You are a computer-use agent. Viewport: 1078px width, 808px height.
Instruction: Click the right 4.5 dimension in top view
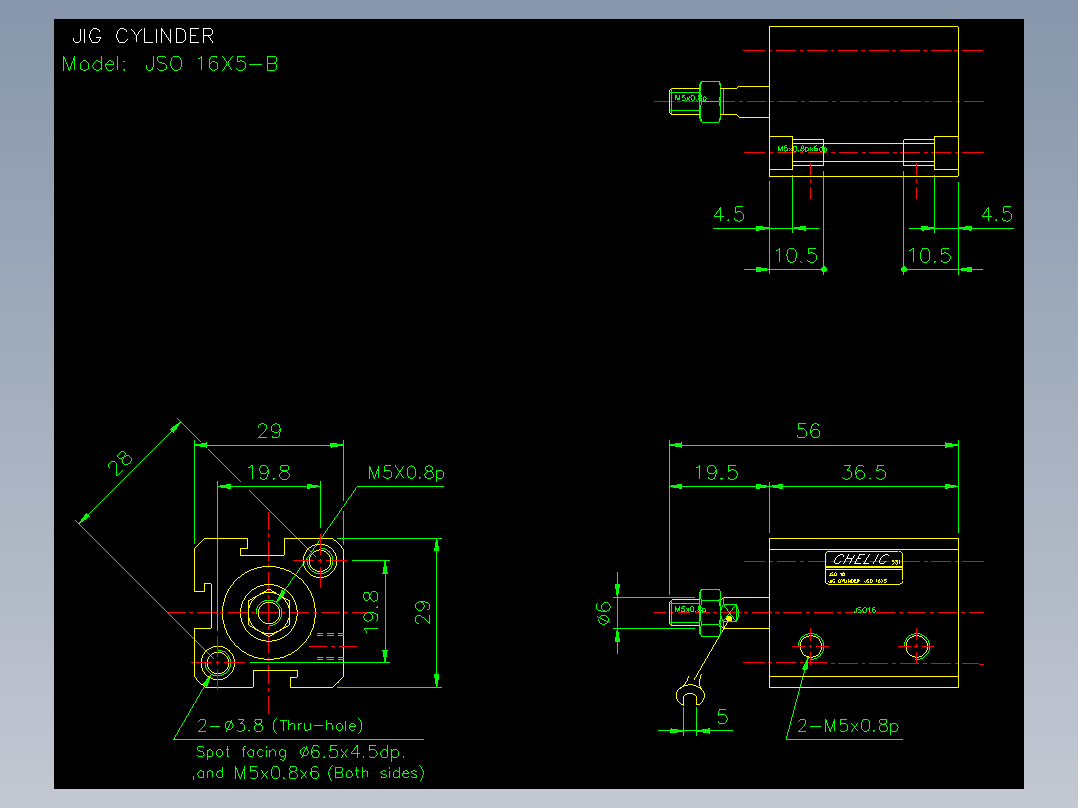[997, 215]
